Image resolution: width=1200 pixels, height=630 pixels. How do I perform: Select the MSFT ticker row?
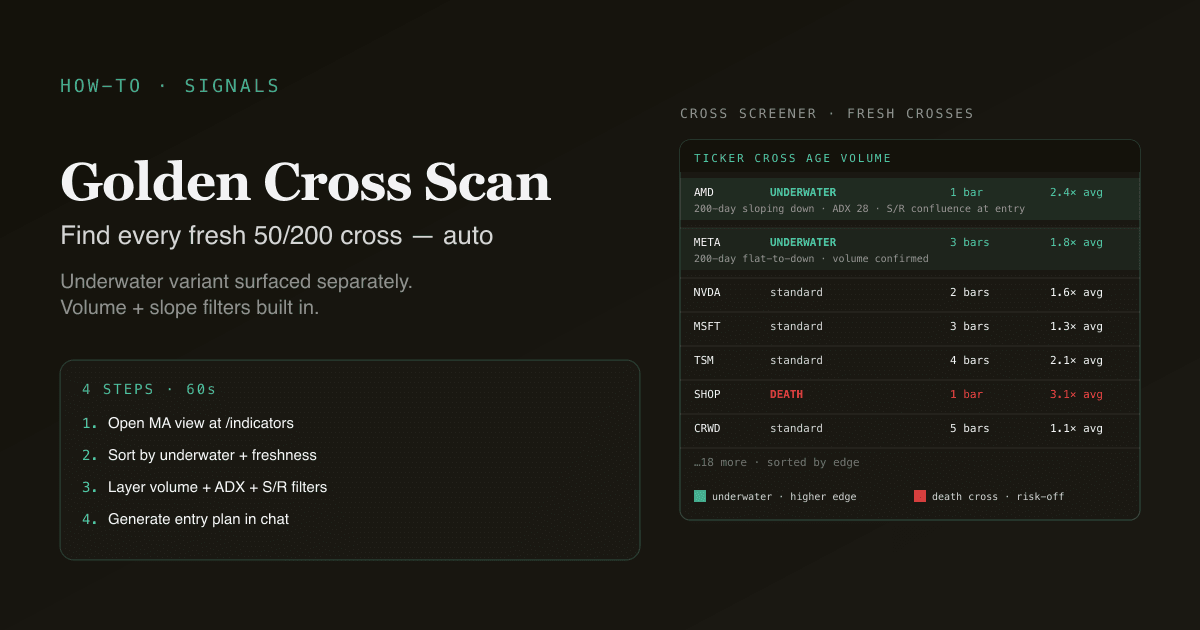click(x=910, y=327)
